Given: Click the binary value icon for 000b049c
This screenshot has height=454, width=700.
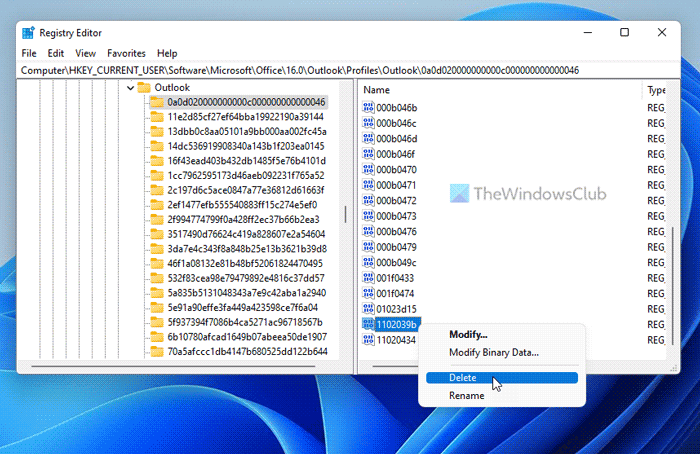Looking at the screenshot, I should point(368,262).
